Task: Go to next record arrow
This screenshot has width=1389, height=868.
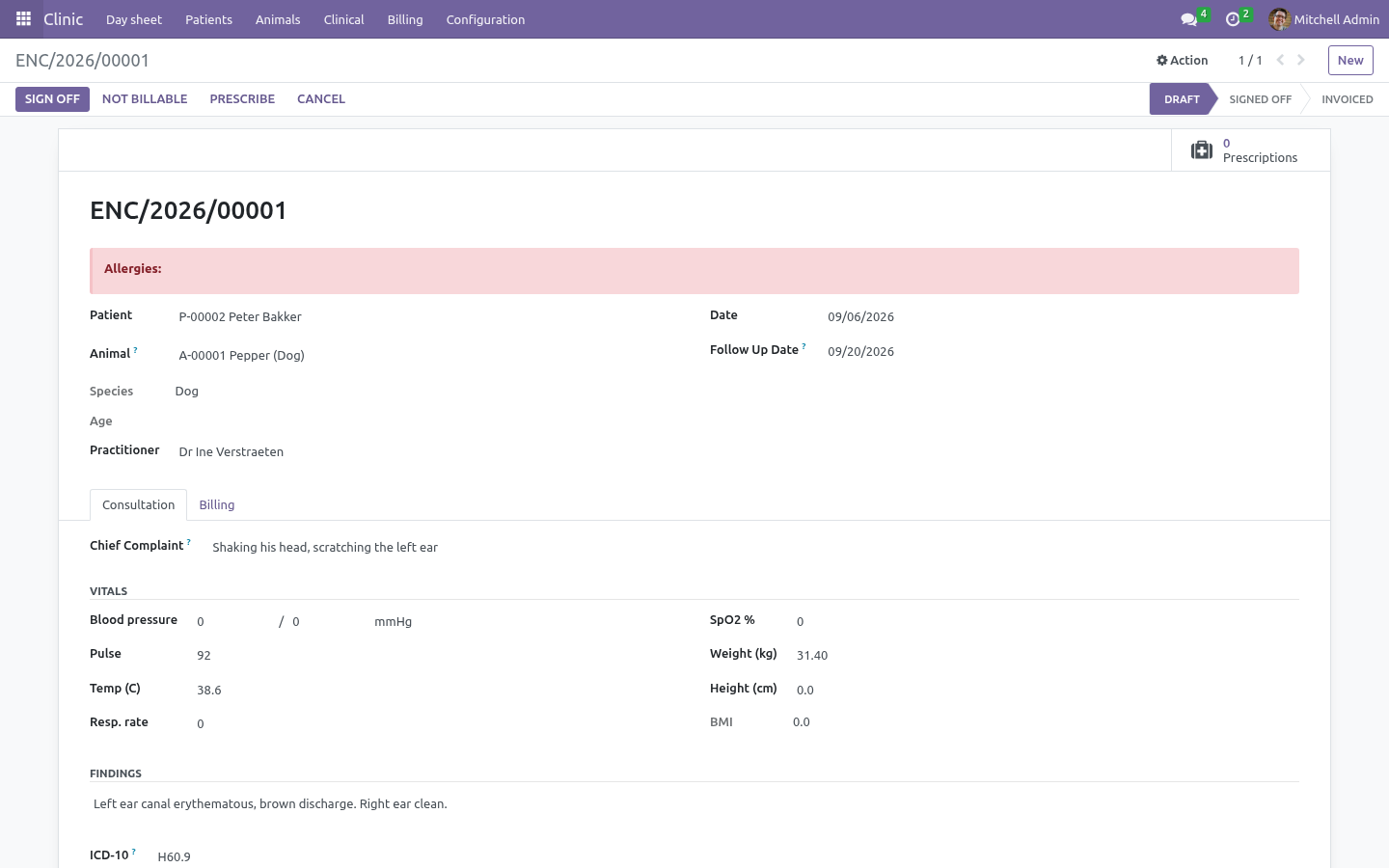Action: (1301, 60)
